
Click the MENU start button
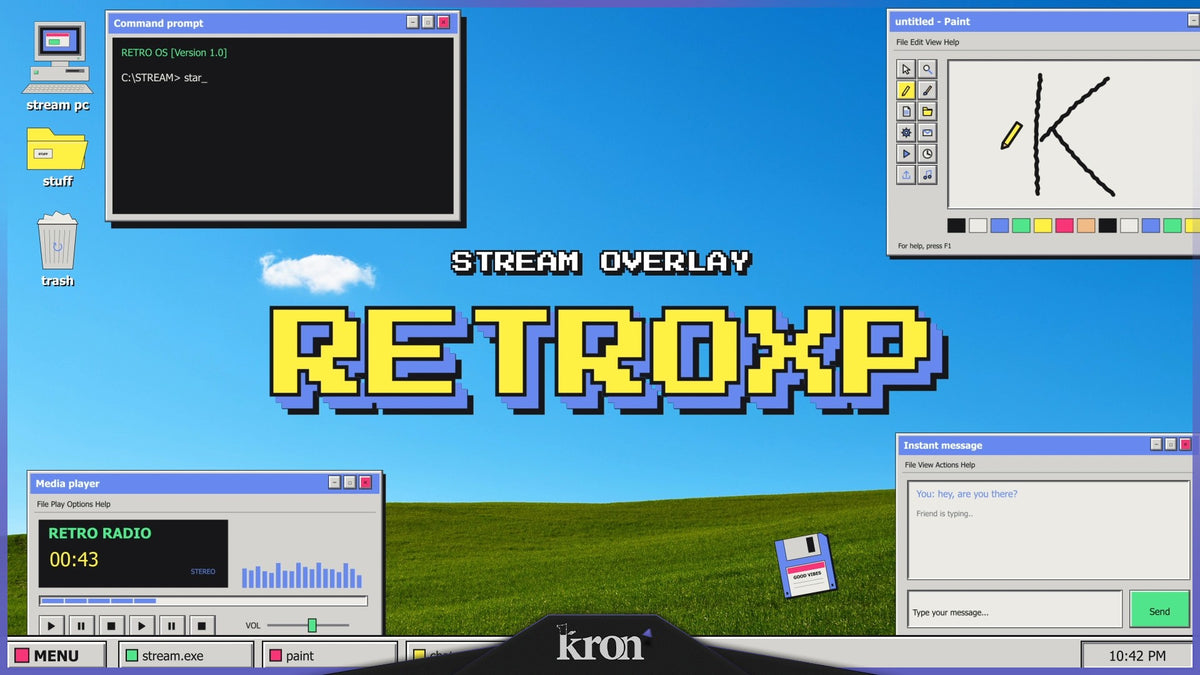[56, 656]
